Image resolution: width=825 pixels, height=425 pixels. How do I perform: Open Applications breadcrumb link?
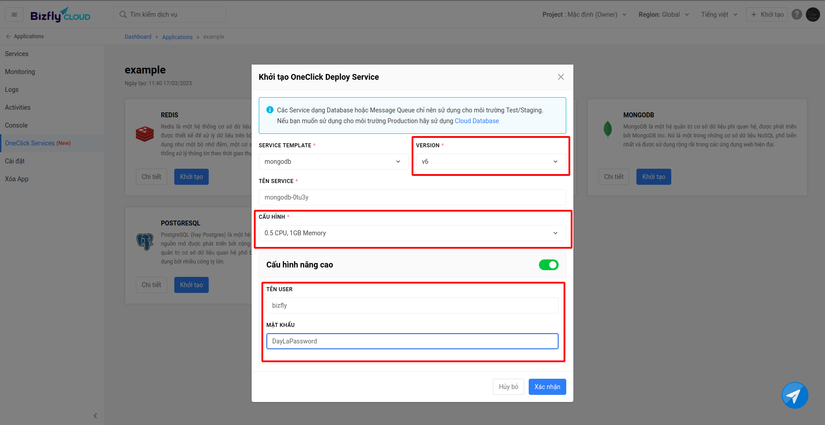click(177, 37)
